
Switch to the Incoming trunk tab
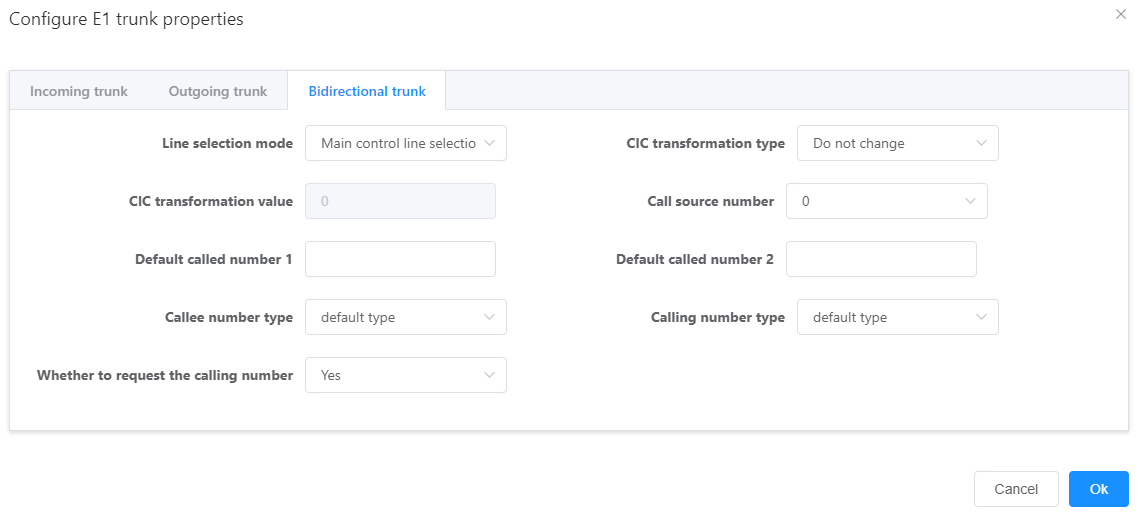pyautogui.click(x=79, y=92)
